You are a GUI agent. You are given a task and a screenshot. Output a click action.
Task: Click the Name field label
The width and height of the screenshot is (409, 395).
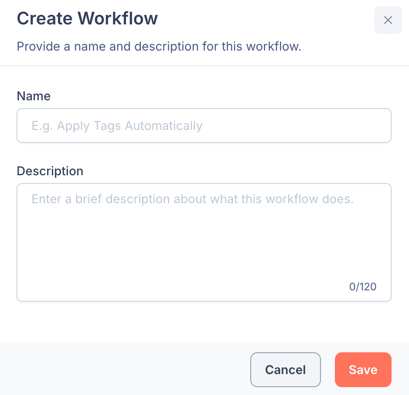tap(34, 96)
